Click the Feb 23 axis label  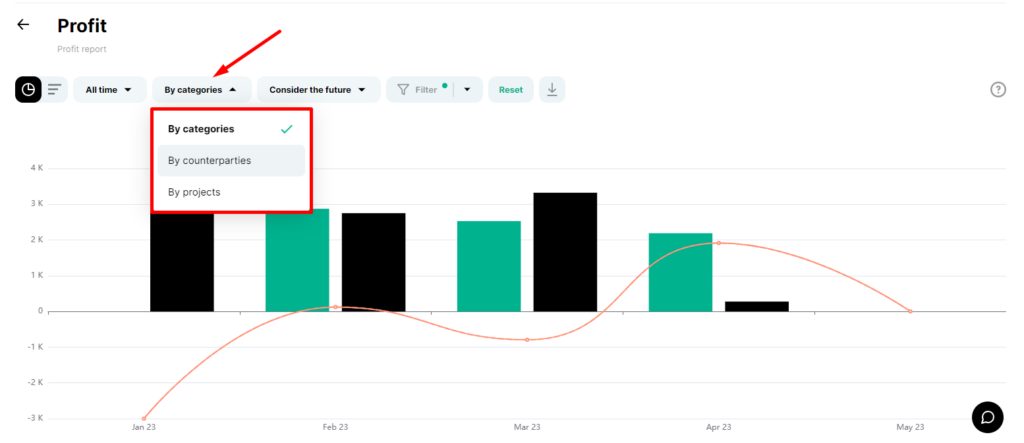point(336,427)
